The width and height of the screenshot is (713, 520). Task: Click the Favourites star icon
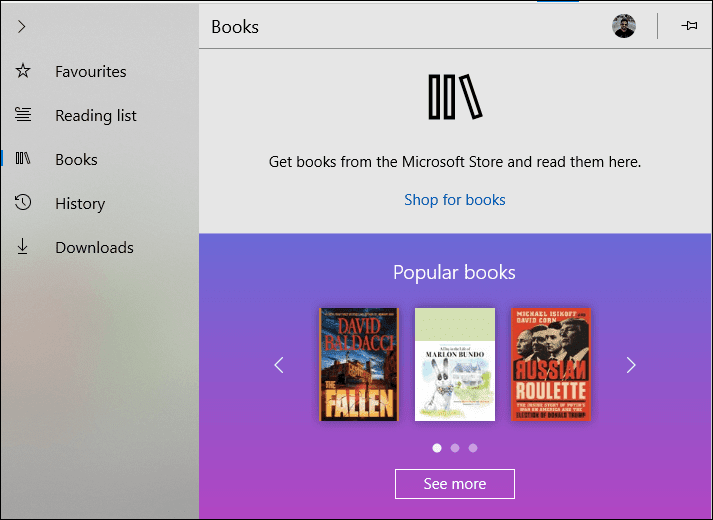tap(23, 70)
